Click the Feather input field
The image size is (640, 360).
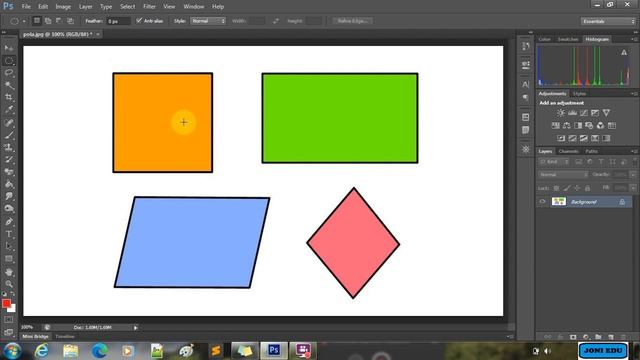[118, 21]
